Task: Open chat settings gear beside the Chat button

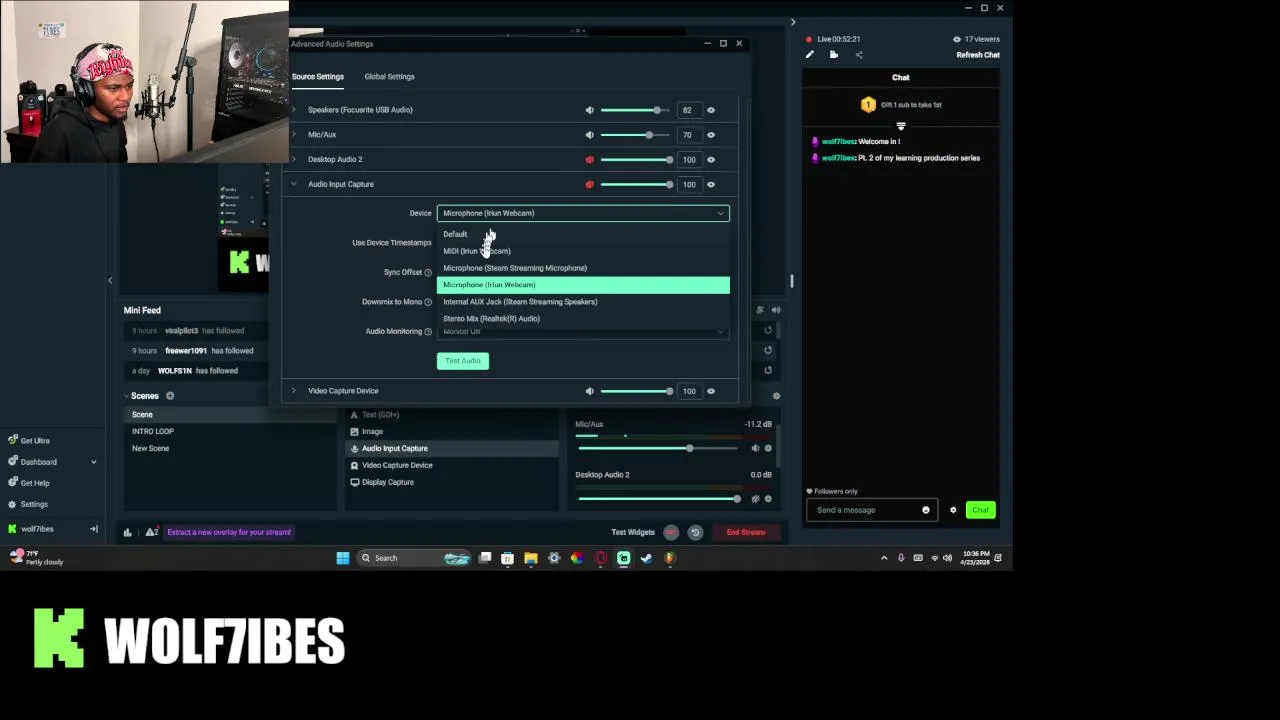Action: (953, 510)
